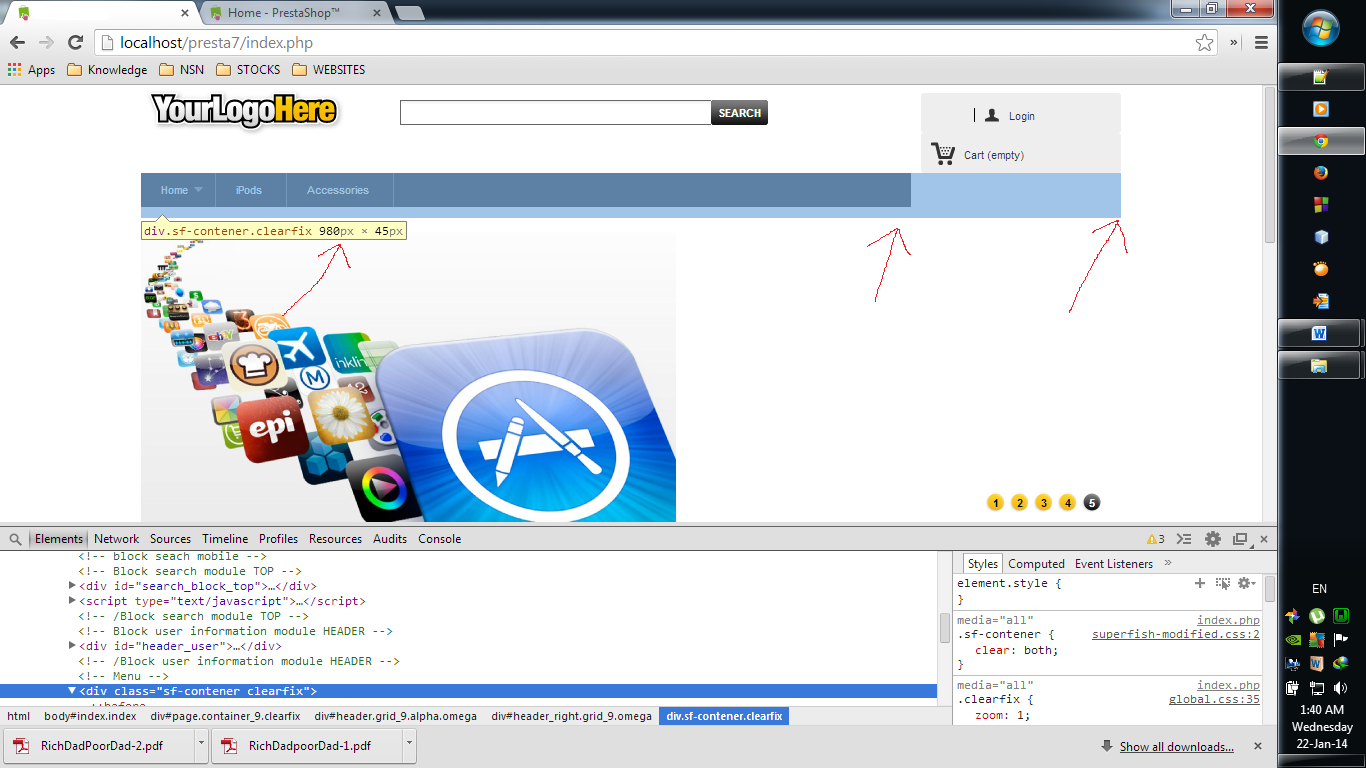The height and width of the screenshot is (768, 1366).
Task: Toggle element state selector icon in Styles
Action: (1222, 583)
